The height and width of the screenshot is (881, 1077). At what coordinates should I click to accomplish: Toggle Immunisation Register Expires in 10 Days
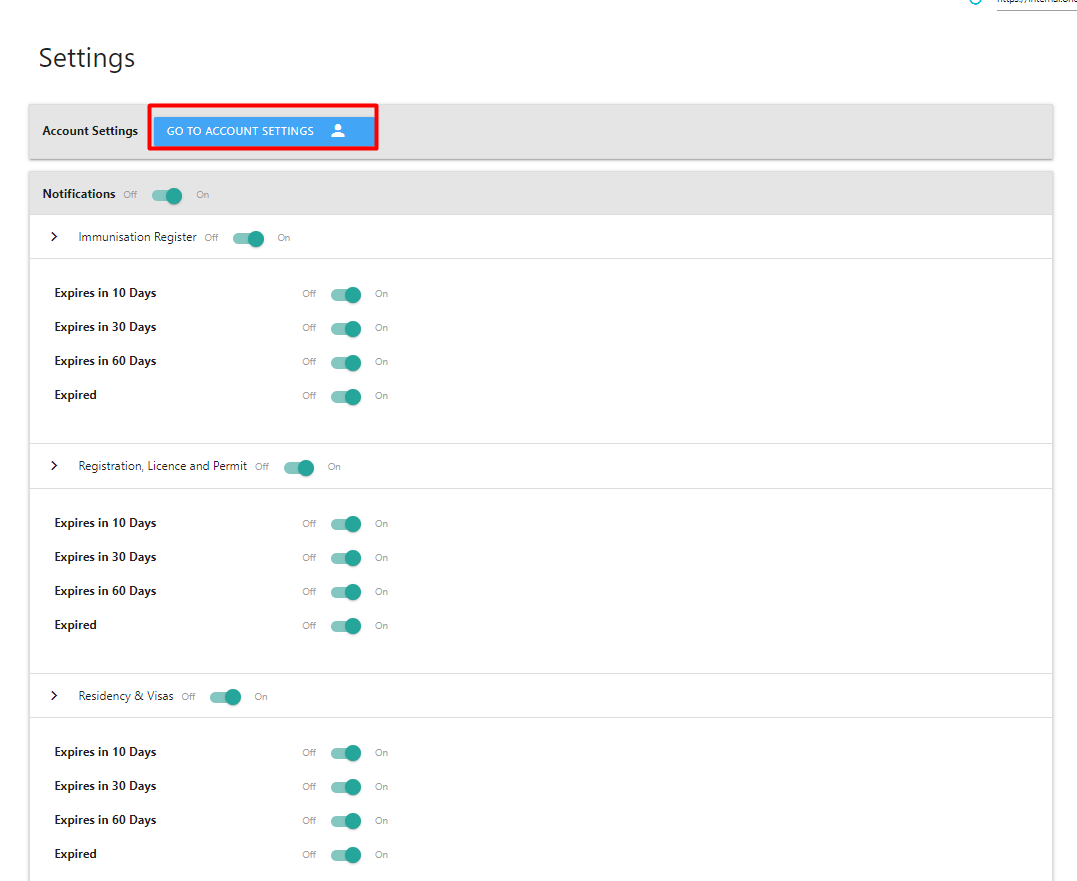345,295
